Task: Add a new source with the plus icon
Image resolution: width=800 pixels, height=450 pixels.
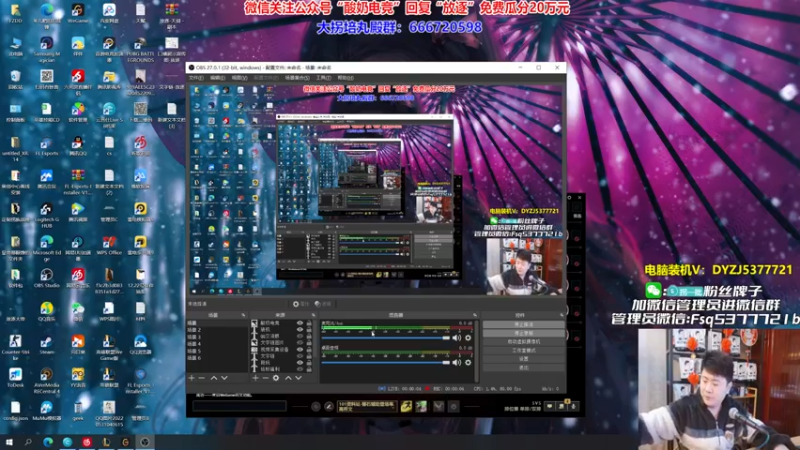Action: 255,378
